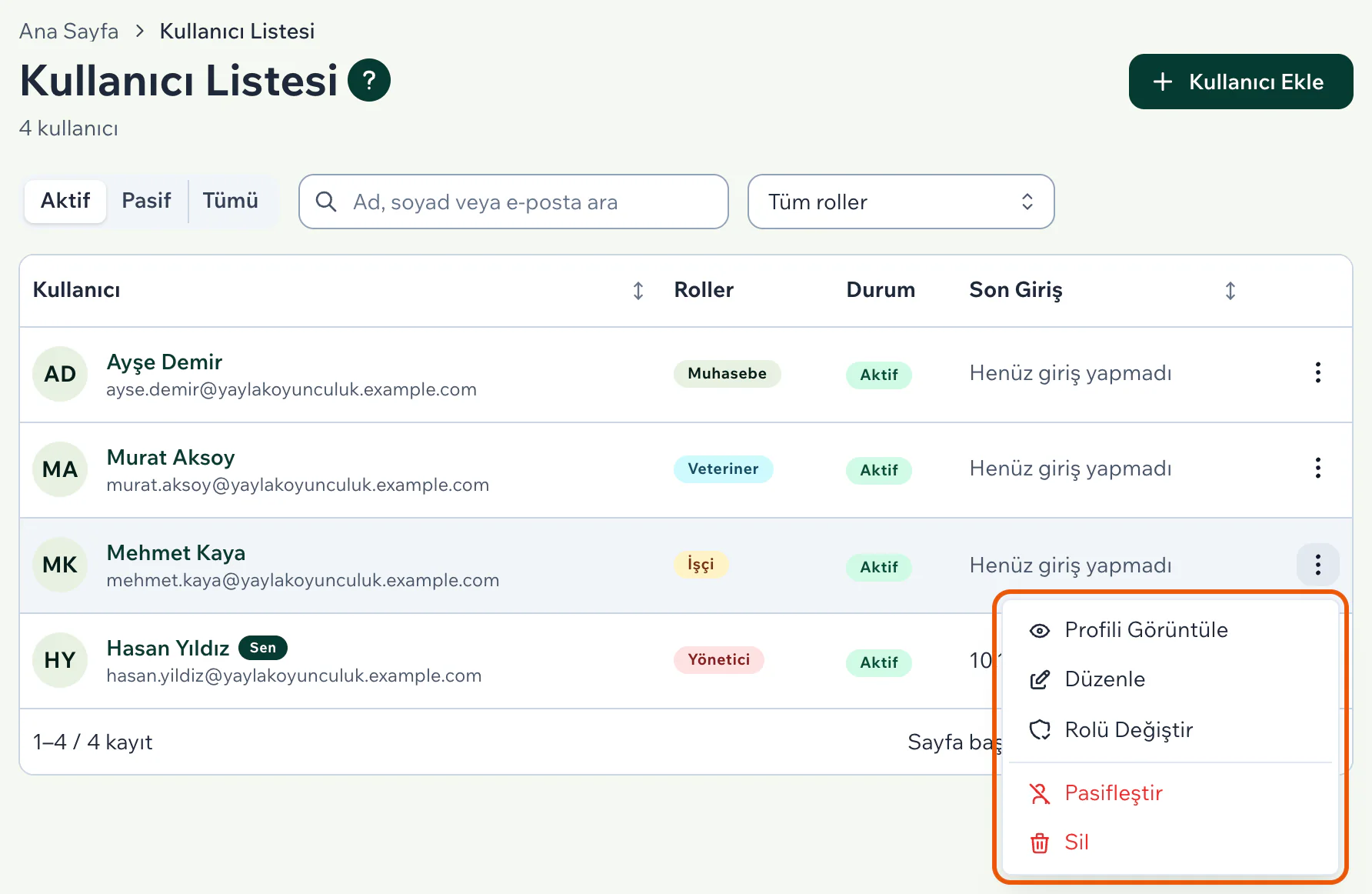Click the İşçi role badge
This screenshot has height=894, width=1372.
point(701,565)
